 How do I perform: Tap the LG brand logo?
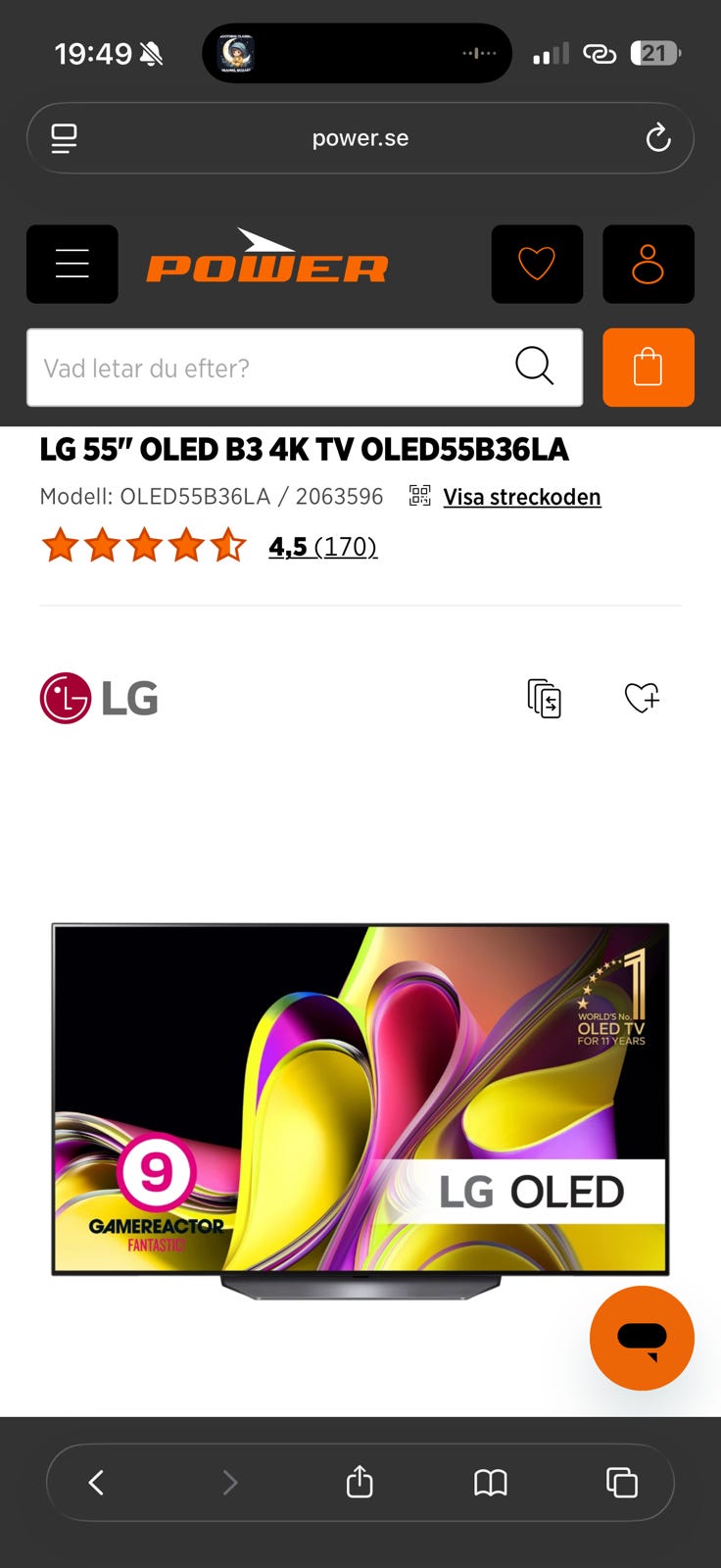[x=99, y=698]
